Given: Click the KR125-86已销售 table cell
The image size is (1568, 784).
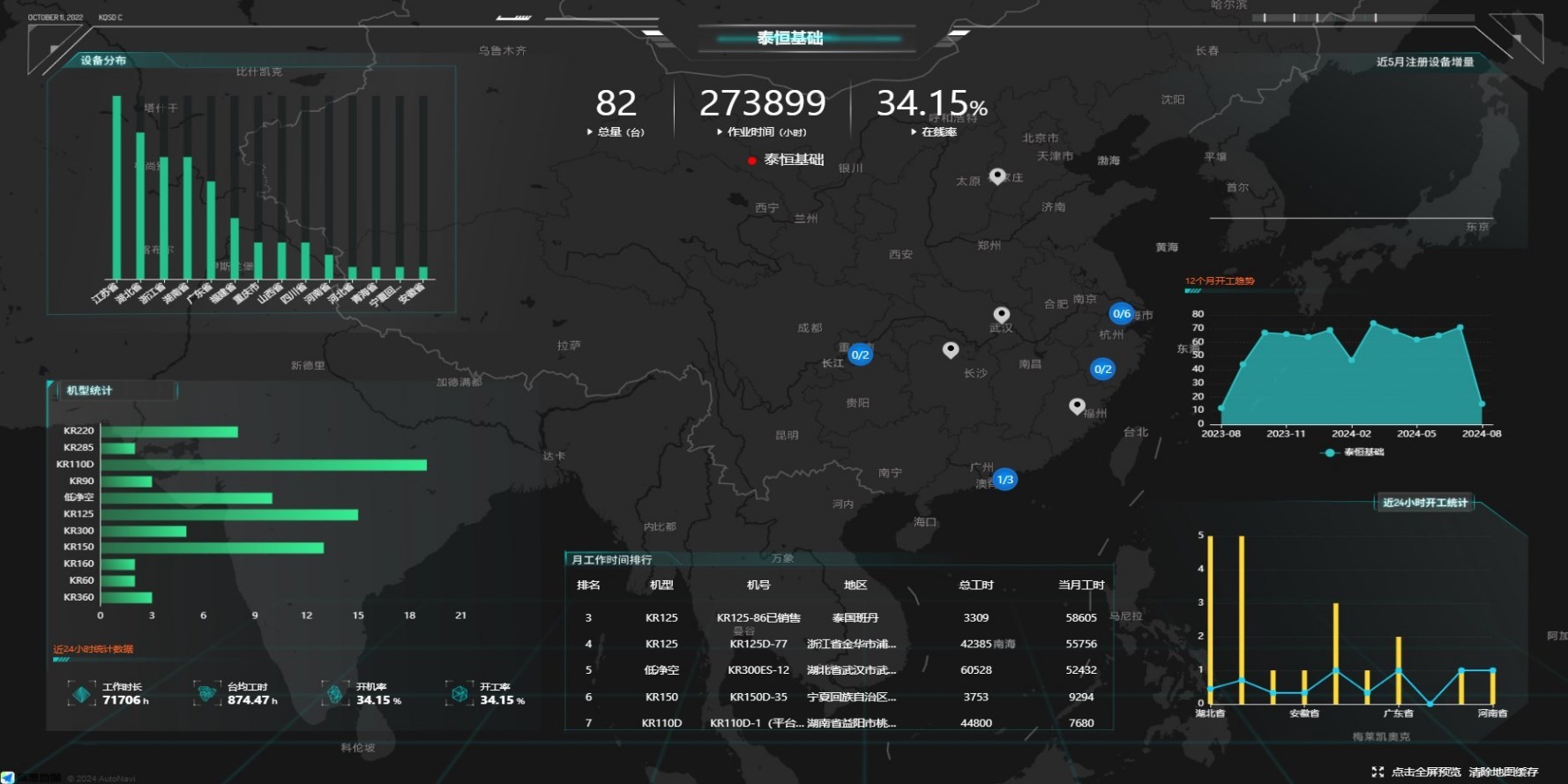Looking at the screenshot, I should (x=758, y=617).
